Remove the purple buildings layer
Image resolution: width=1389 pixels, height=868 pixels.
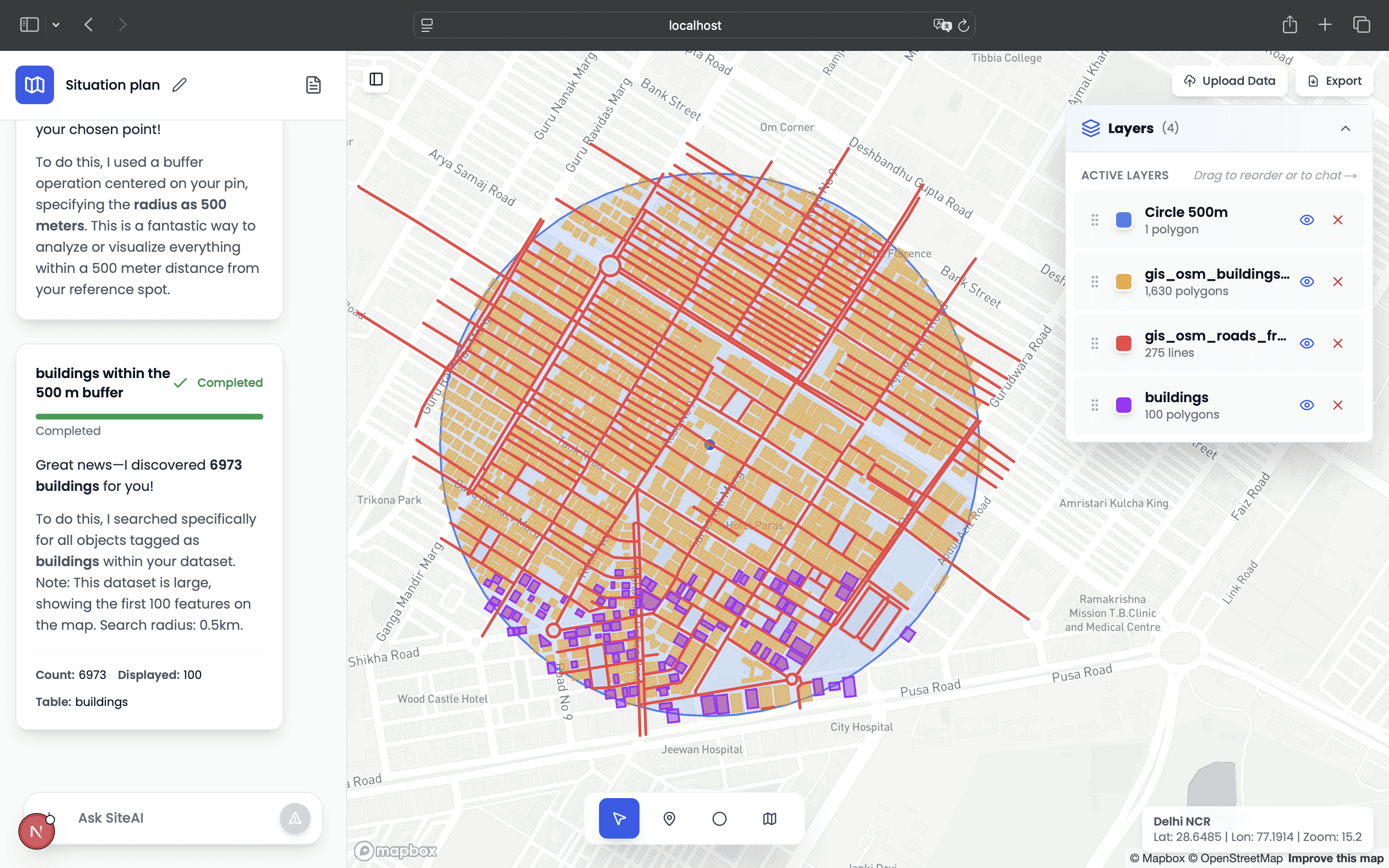coord(1338,405)
